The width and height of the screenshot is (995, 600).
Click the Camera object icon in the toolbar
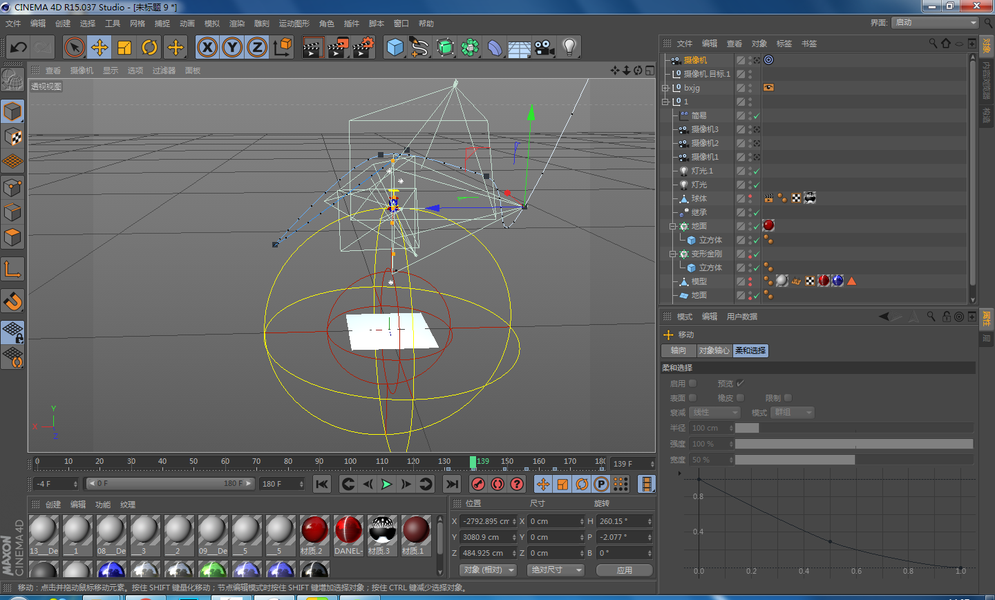coord(544,47)
